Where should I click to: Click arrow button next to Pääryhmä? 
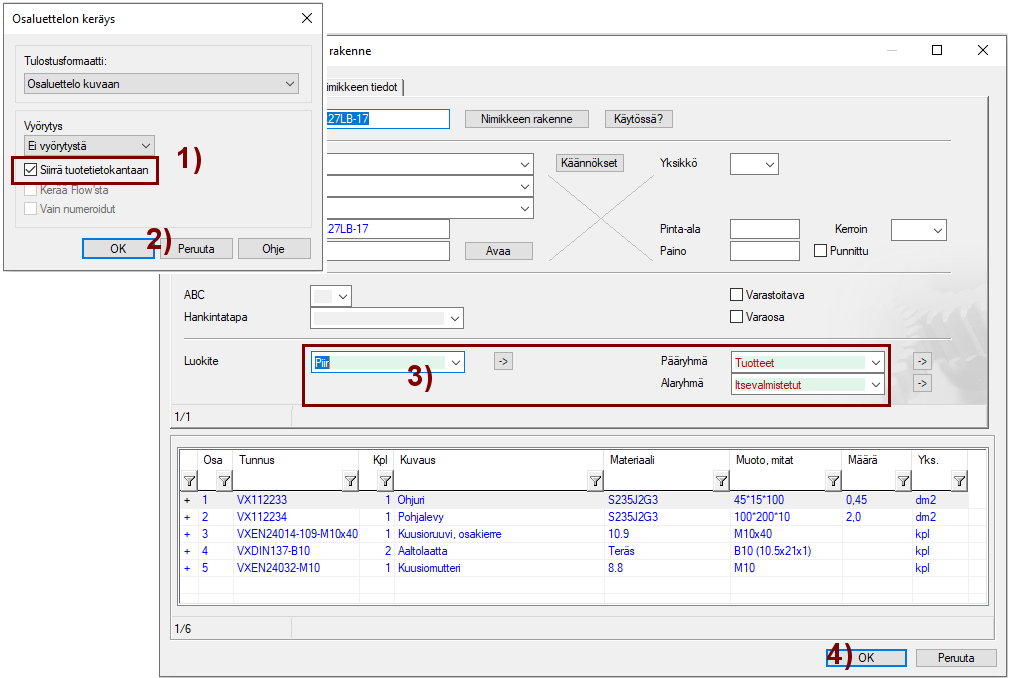pos(922,361)
